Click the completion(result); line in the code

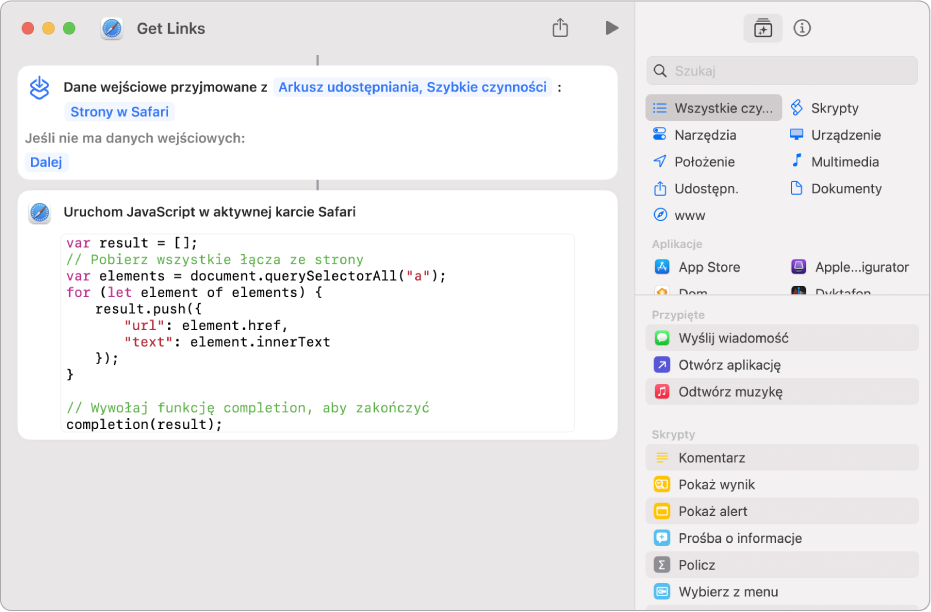click(144, 424)
